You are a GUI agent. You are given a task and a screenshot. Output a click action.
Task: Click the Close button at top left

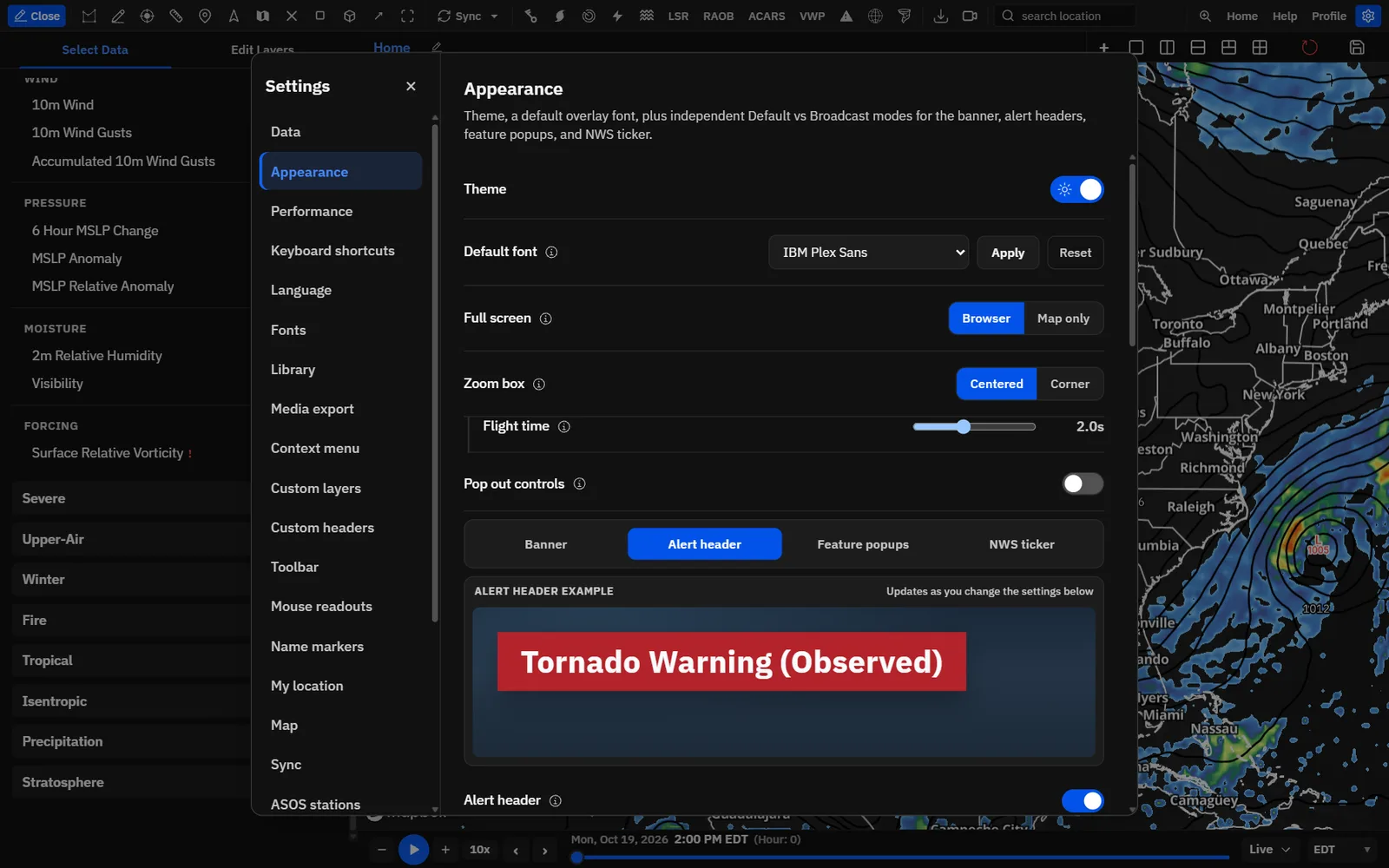pyautogui.click(x=36, y=16)
